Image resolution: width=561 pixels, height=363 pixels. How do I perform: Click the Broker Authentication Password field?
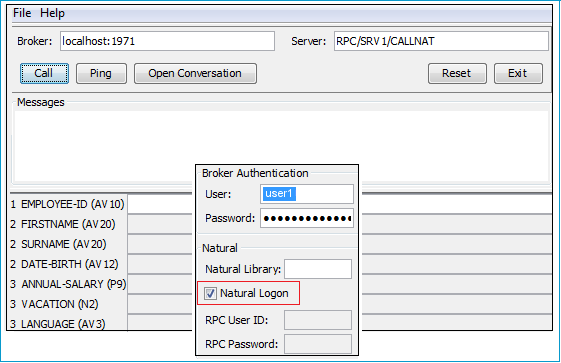(x=307, y=218)
